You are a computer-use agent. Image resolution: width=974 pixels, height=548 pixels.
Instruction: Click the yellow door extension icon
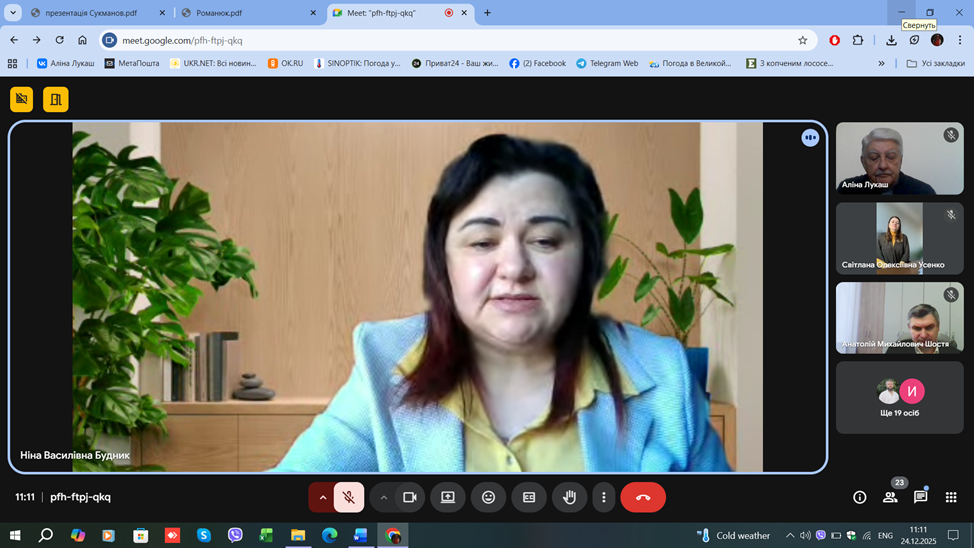56,99
